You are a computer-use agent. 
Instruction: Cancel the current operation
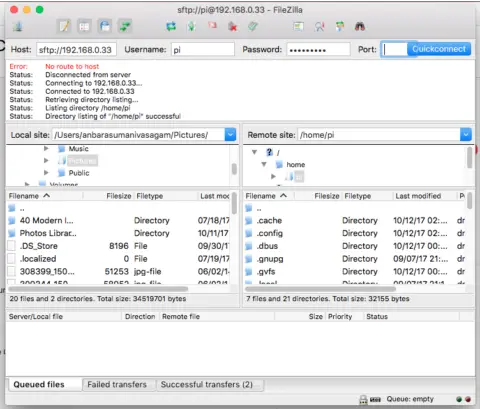pos(212,26)
